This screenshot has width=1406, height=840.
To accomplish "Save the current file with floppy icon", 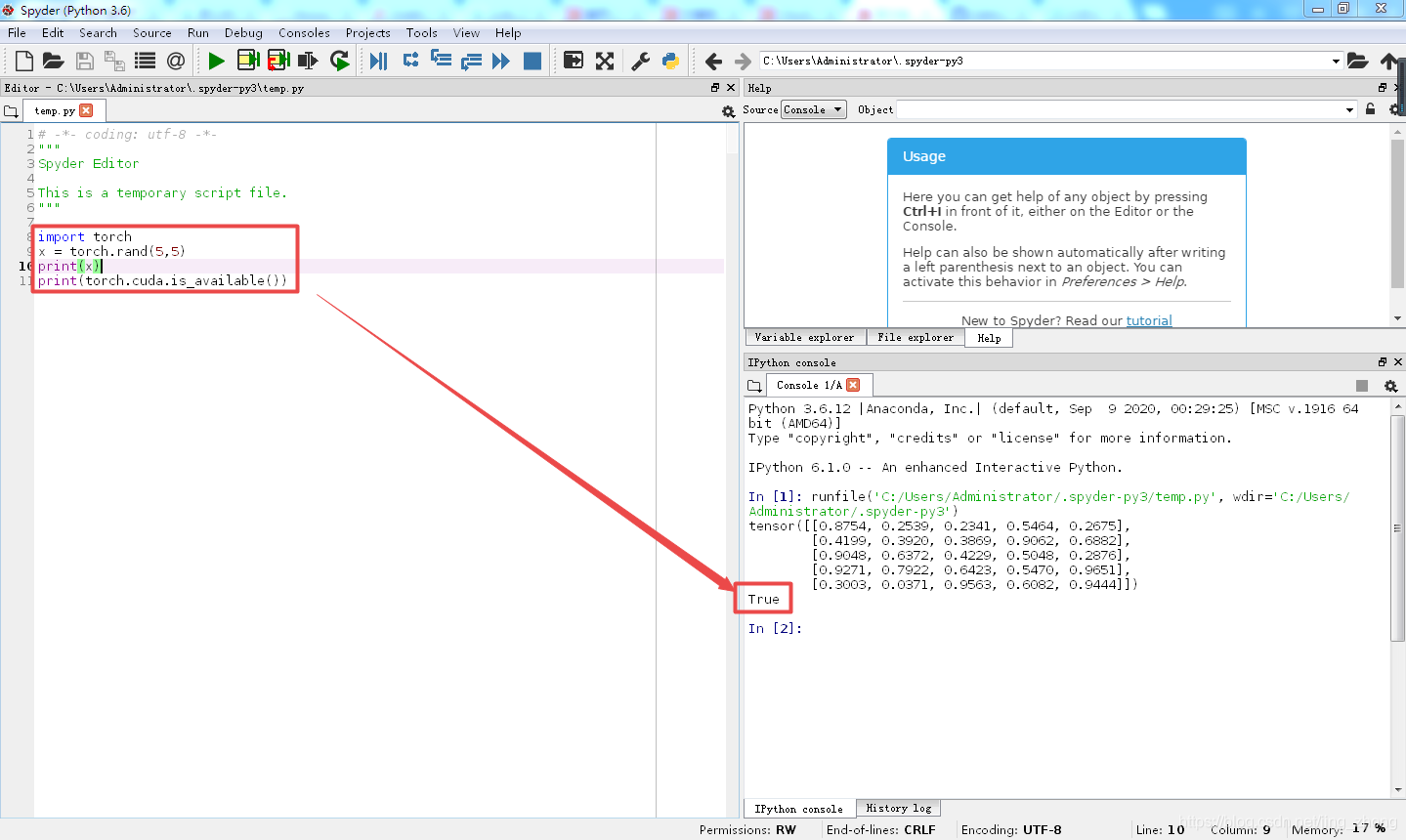I will 85,61.
